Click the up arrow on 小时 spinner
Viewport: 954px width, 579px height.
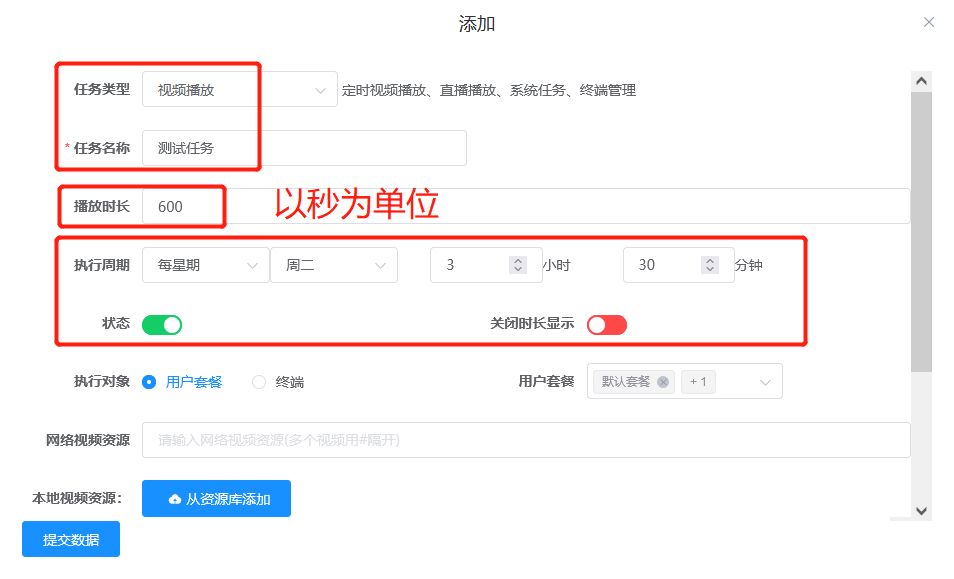coord(517,260)
